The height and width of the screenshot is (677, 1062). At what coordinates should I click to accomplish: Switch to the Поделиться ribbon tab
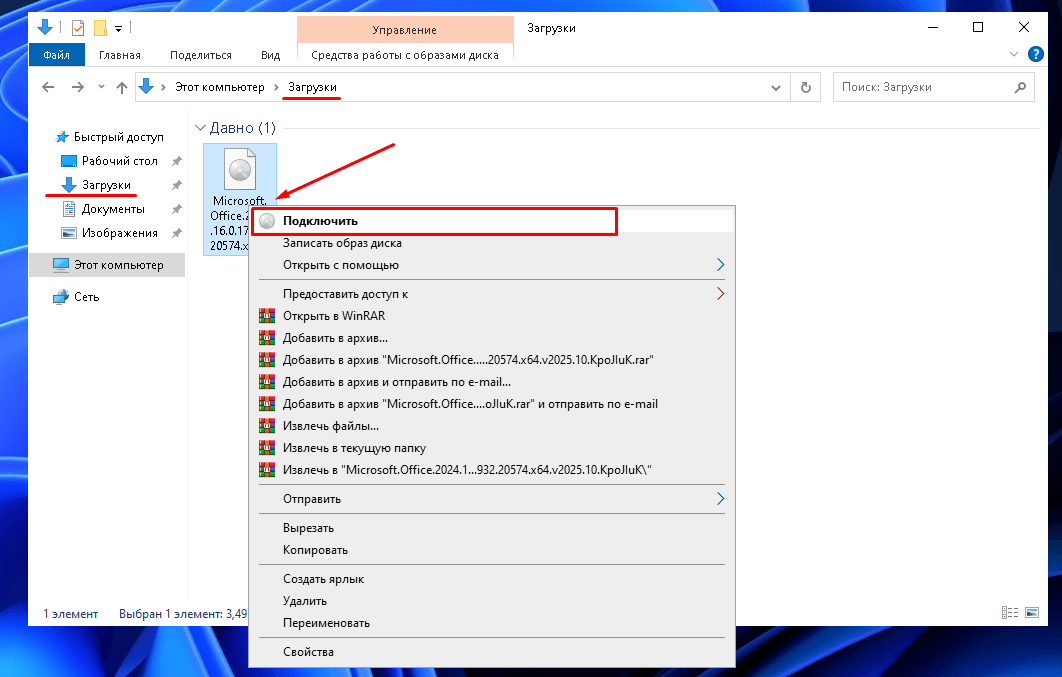[x=200, y=55]
